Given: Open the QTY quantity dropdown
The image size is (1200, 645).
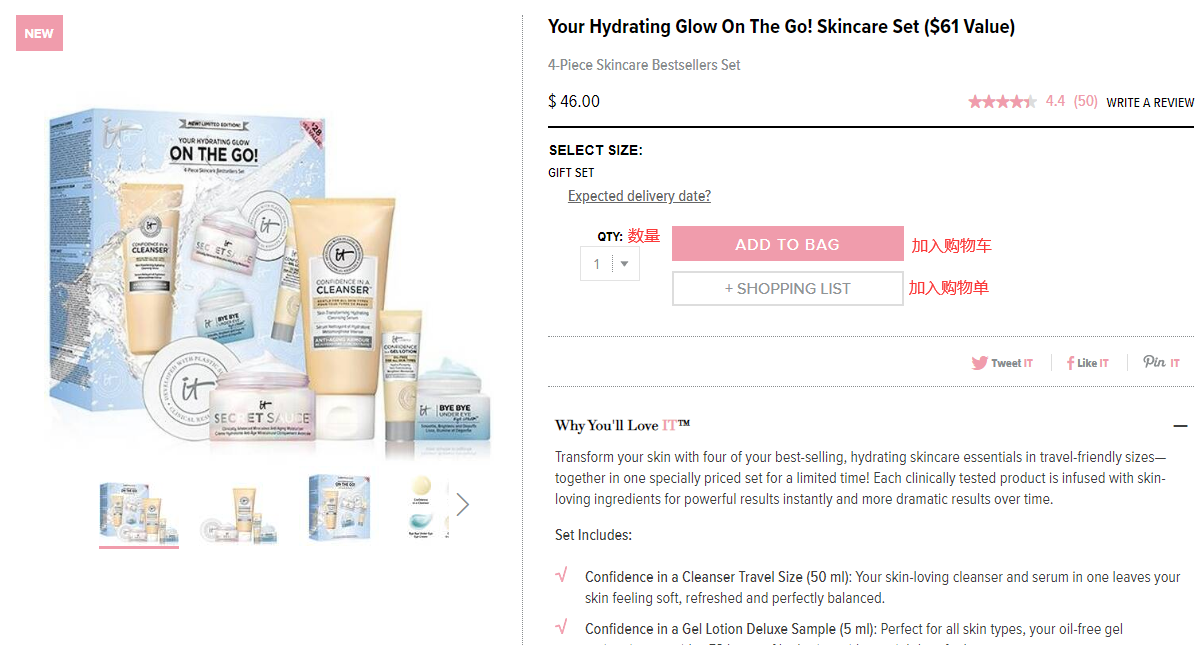Looking at the screenshot, I should [610, 264].
